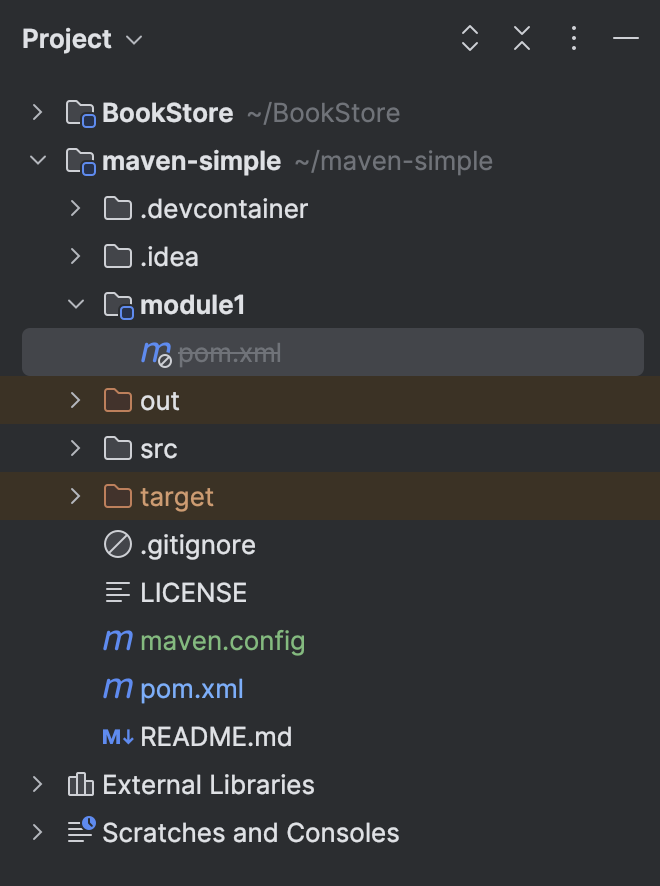Open the Project view dropdown

pyautogui.click(x=134, y=39)
